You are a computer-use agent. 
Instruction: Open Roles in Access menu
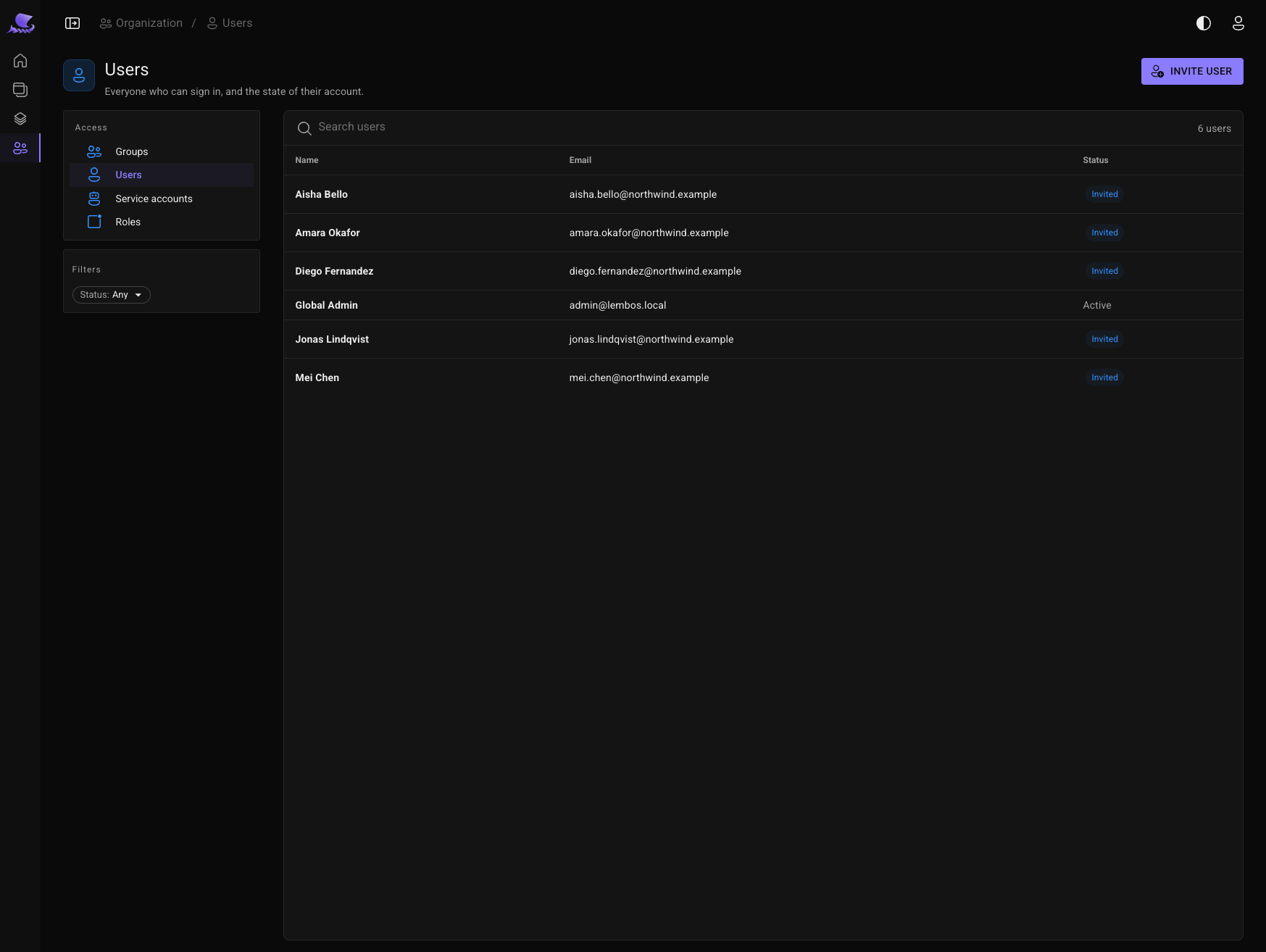tap(162, 222)
